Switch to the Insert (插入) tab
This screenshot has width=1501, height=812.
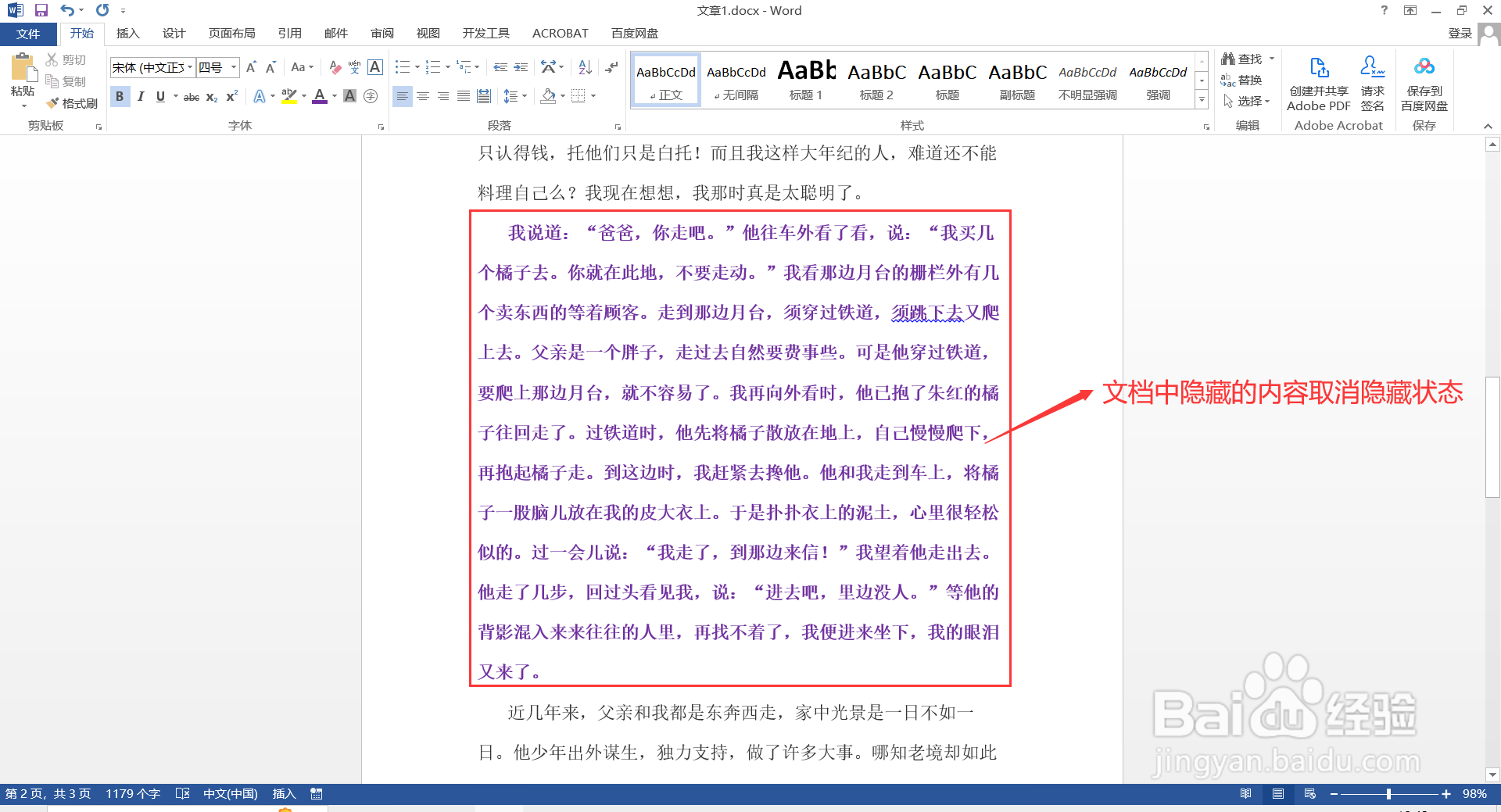(x=127, y=34)
